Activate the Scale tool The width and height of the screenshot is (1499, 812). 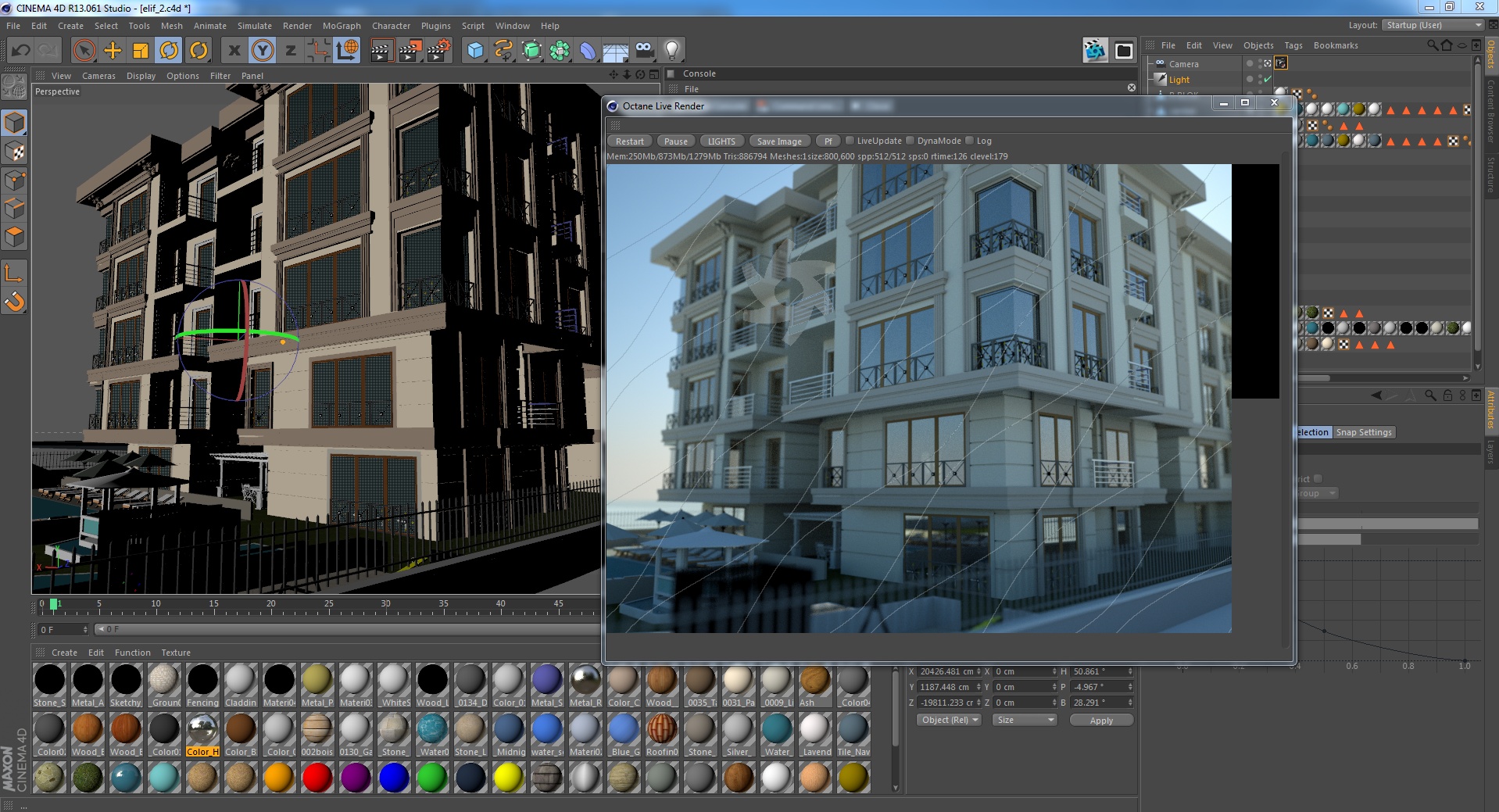[141, 51]
